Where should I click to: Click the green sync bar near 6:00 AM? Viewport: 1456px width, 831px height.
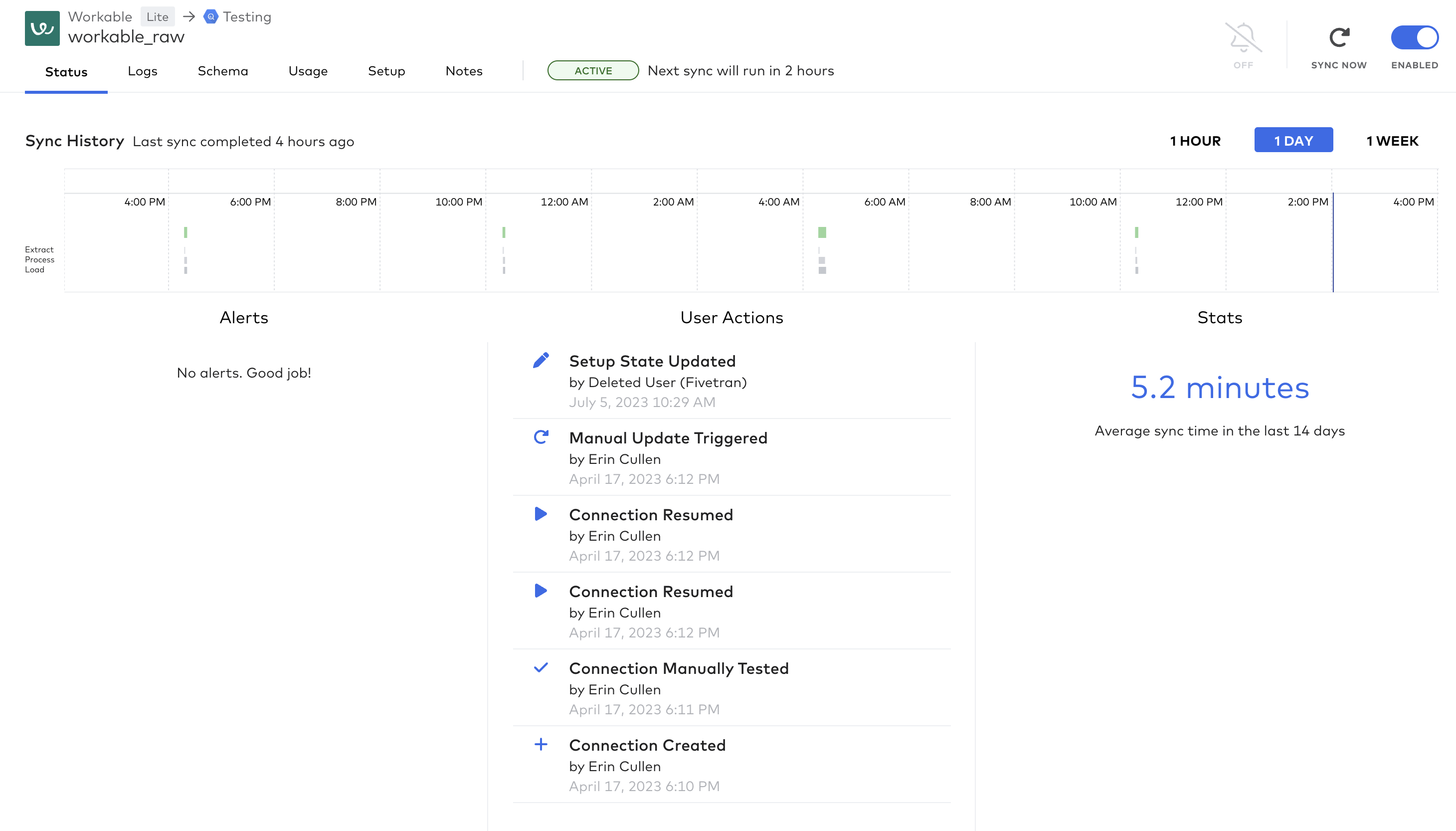click(x=821, y=232)
